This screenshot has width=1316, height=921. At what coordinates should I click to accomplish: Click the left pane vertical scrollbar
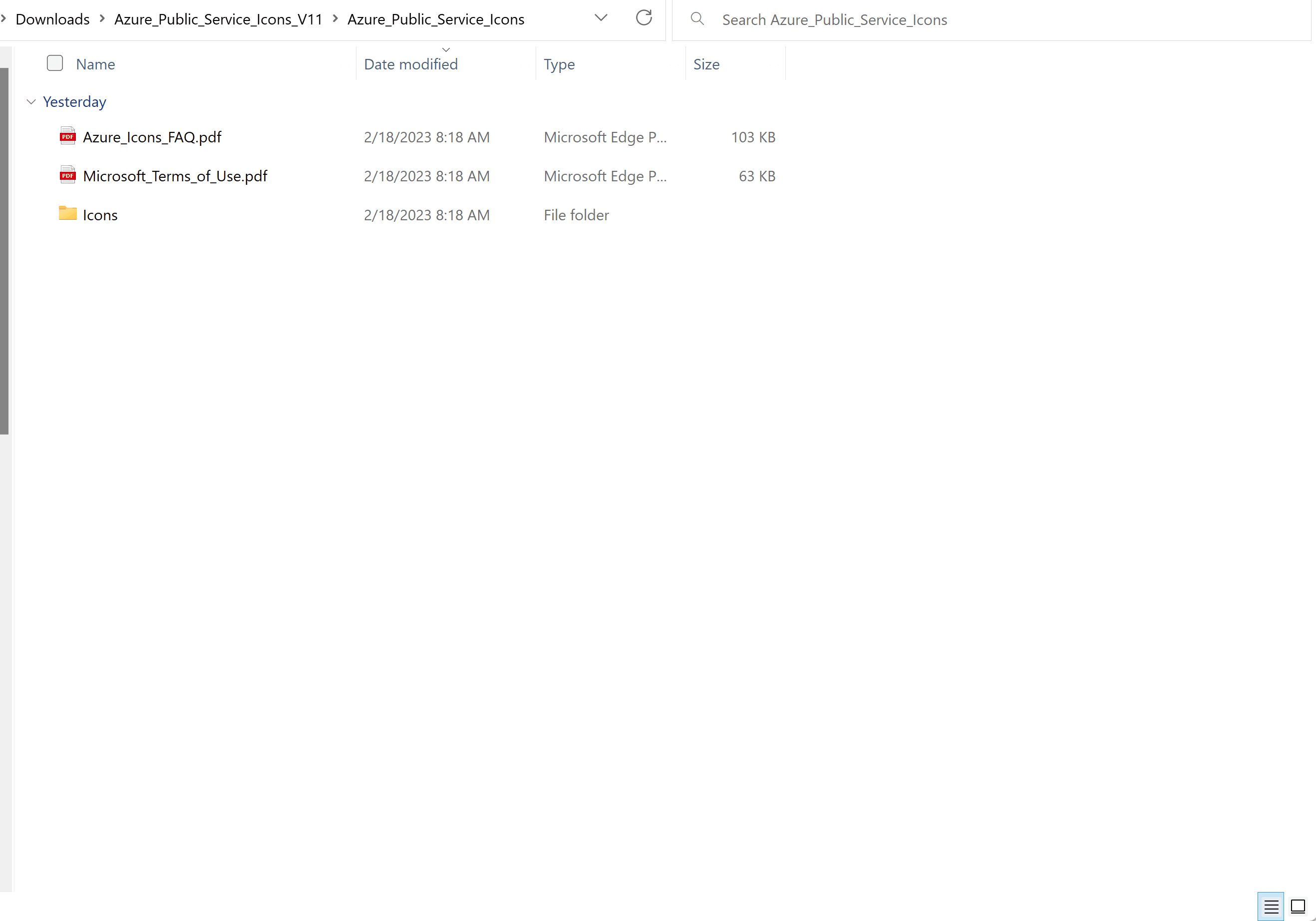click(4, 251)
